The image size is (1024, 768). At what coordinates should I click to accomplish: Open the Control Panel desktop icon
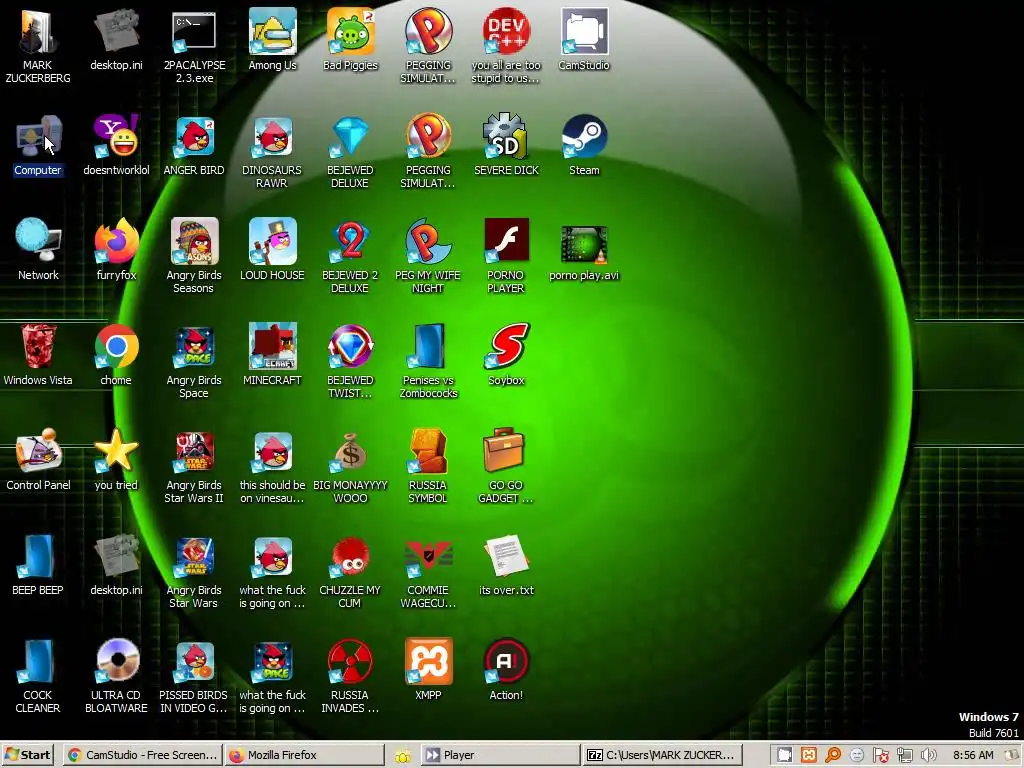tap(38, 460)
